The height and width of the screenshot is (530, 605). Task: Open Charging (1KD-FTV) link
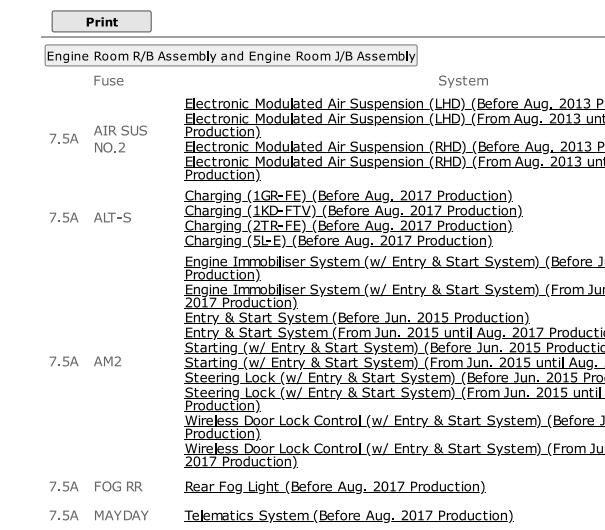click(353, 211)
